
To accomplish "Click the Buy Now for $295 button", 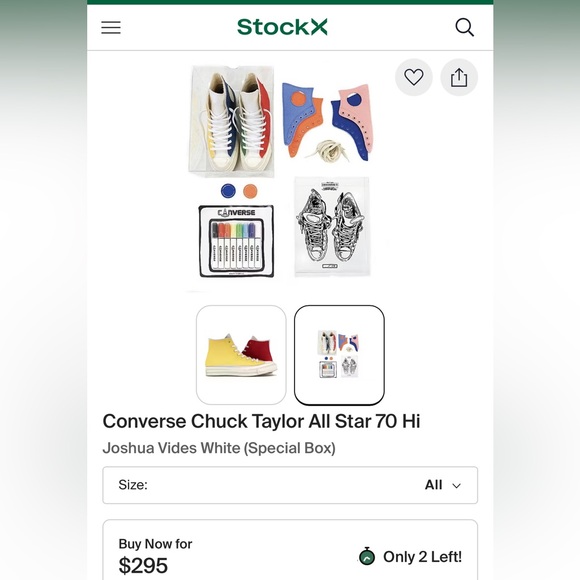I will pos(290,550).
